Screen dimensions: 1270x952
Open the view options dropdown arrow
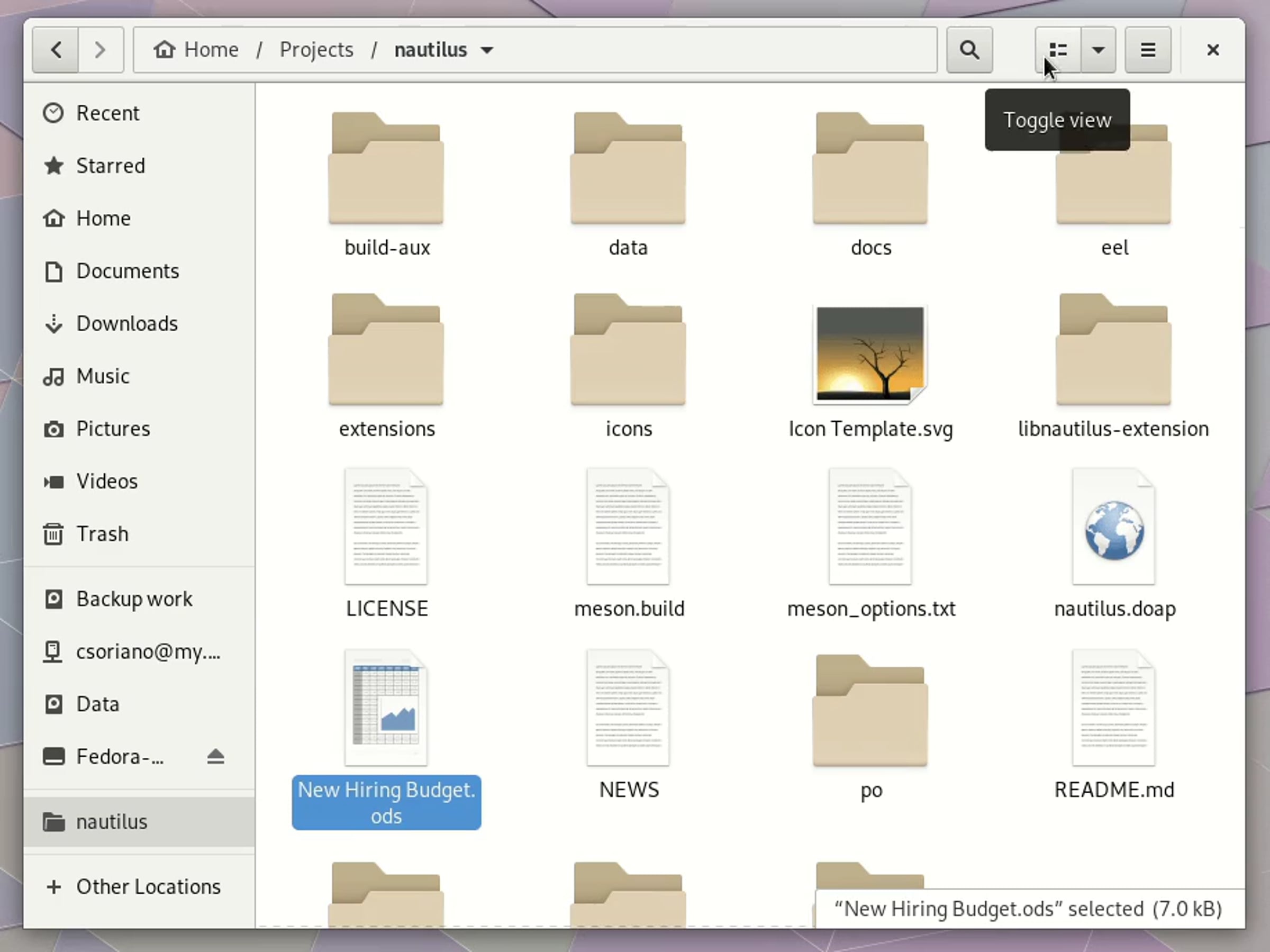[x=1099, y=50]
